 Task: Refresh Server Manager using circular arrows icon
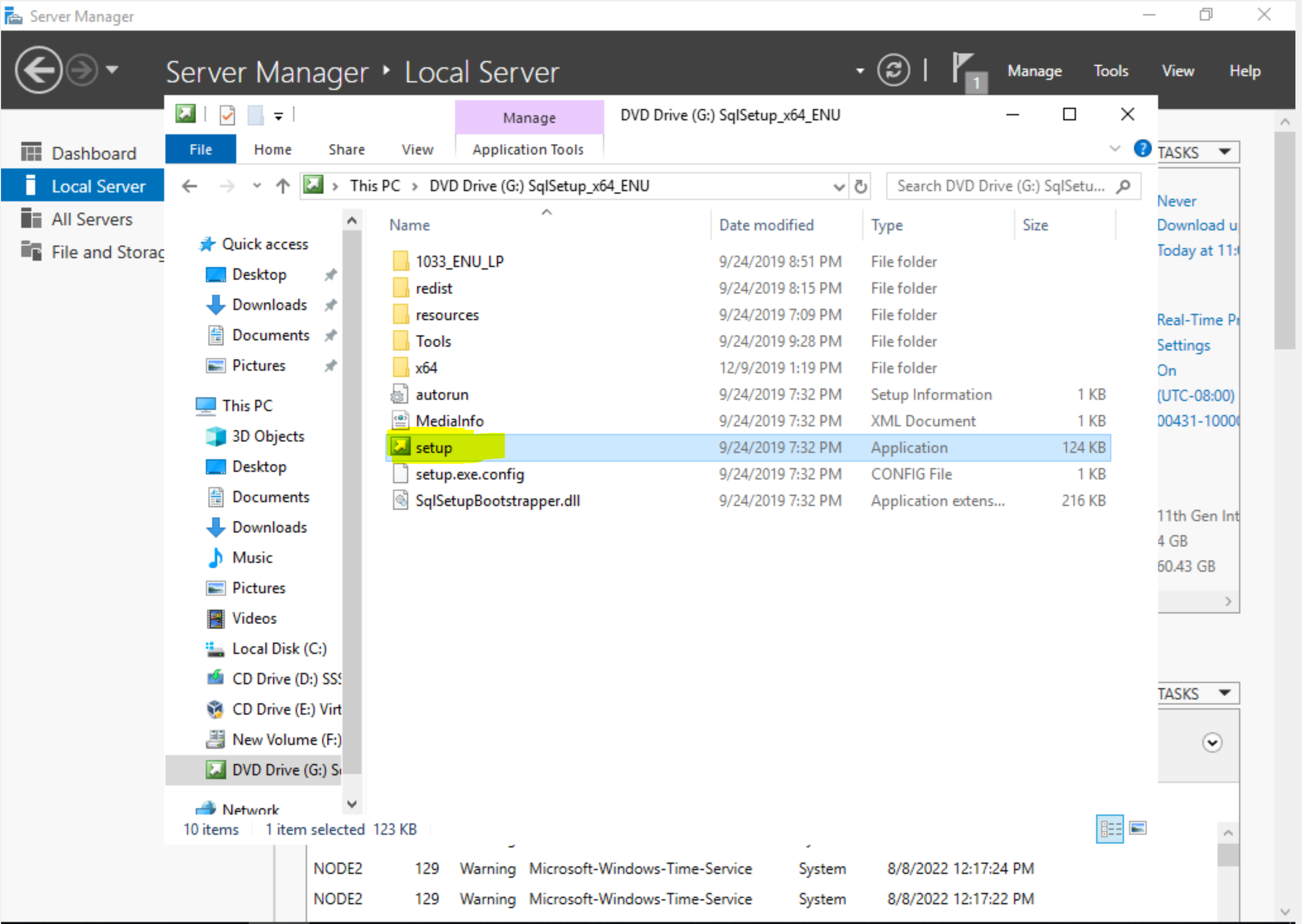pyautogui.click(x=893, y=70)
